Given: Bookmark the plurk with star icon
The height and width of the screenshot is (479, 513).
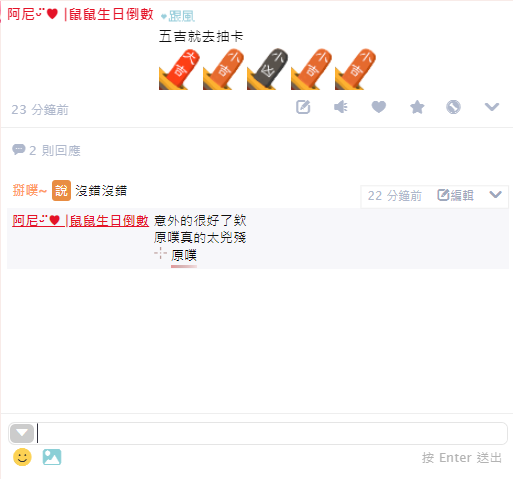Looking at the screenshot, I should pyautogui.click(x=417, y=107).
